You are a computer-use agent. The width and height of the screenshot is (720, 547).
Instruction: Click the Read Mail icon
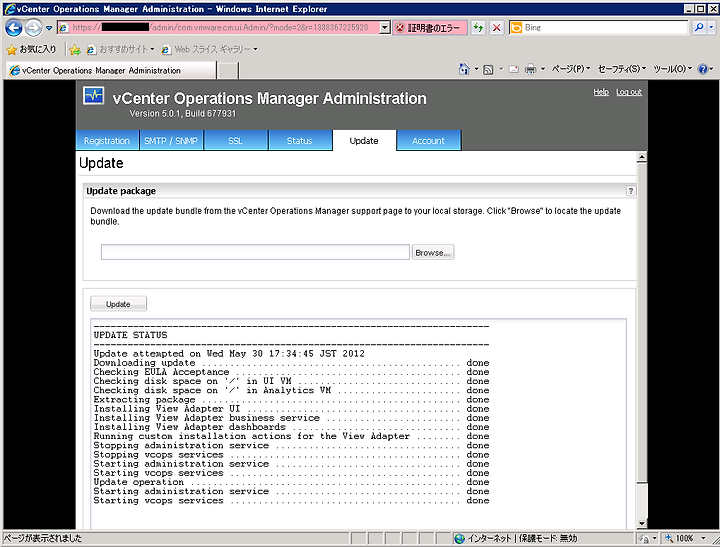tap(514, 69)
